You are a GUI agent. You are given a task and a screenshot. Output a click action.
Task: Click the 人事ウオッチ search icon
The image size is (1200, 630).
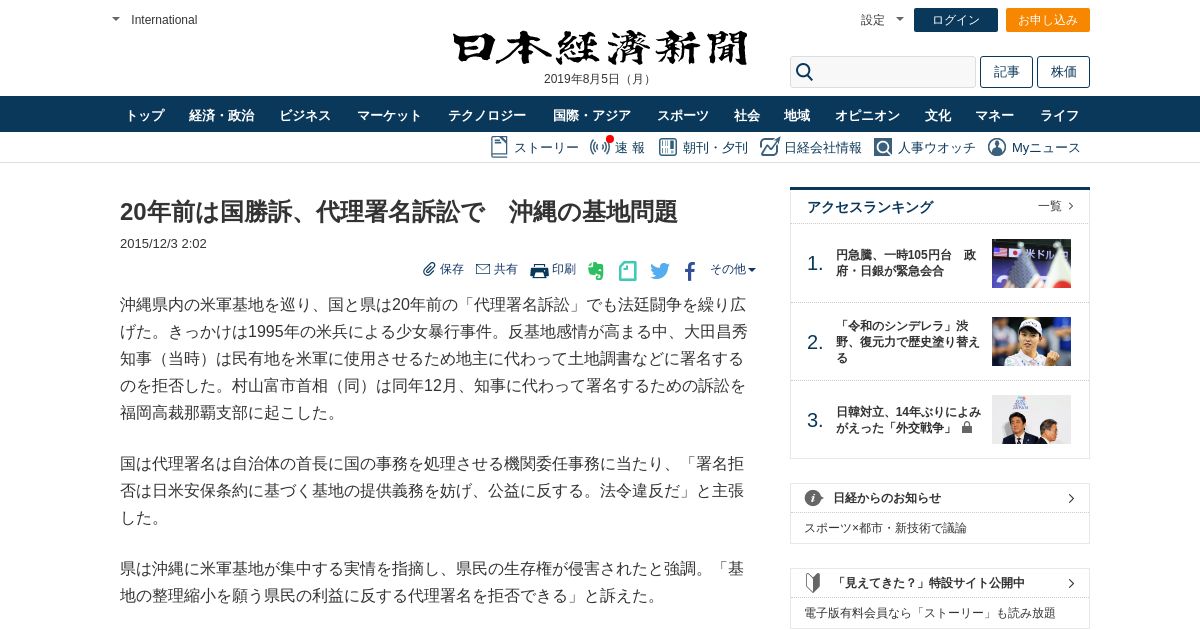(x=883, y=147)
